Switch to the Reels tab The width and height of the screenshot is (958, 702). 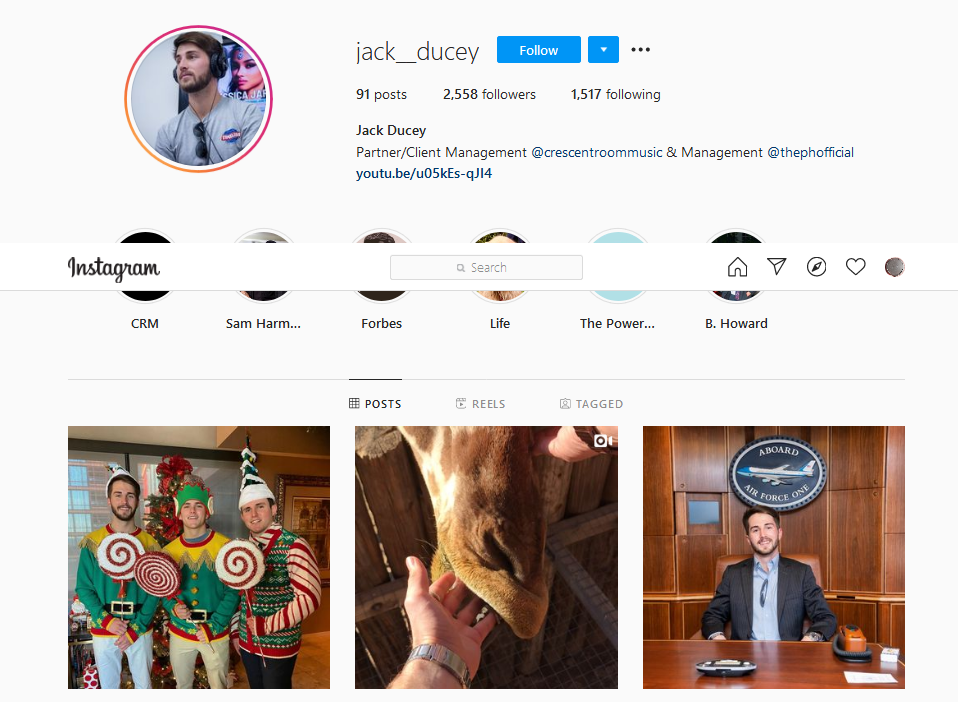point(481,404)
